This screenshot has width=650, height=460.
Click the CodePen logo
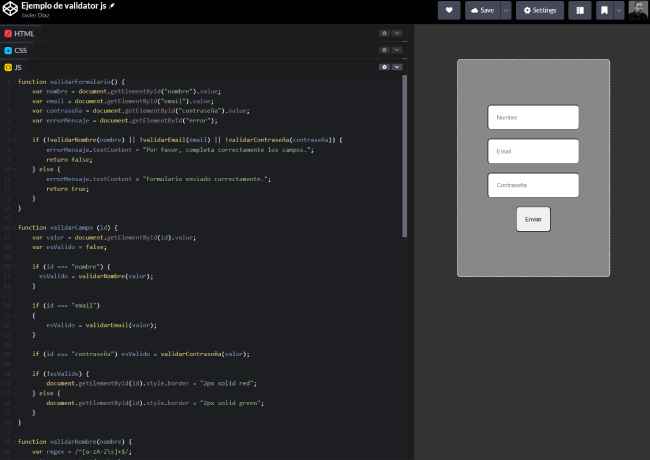tap(10, 8)
